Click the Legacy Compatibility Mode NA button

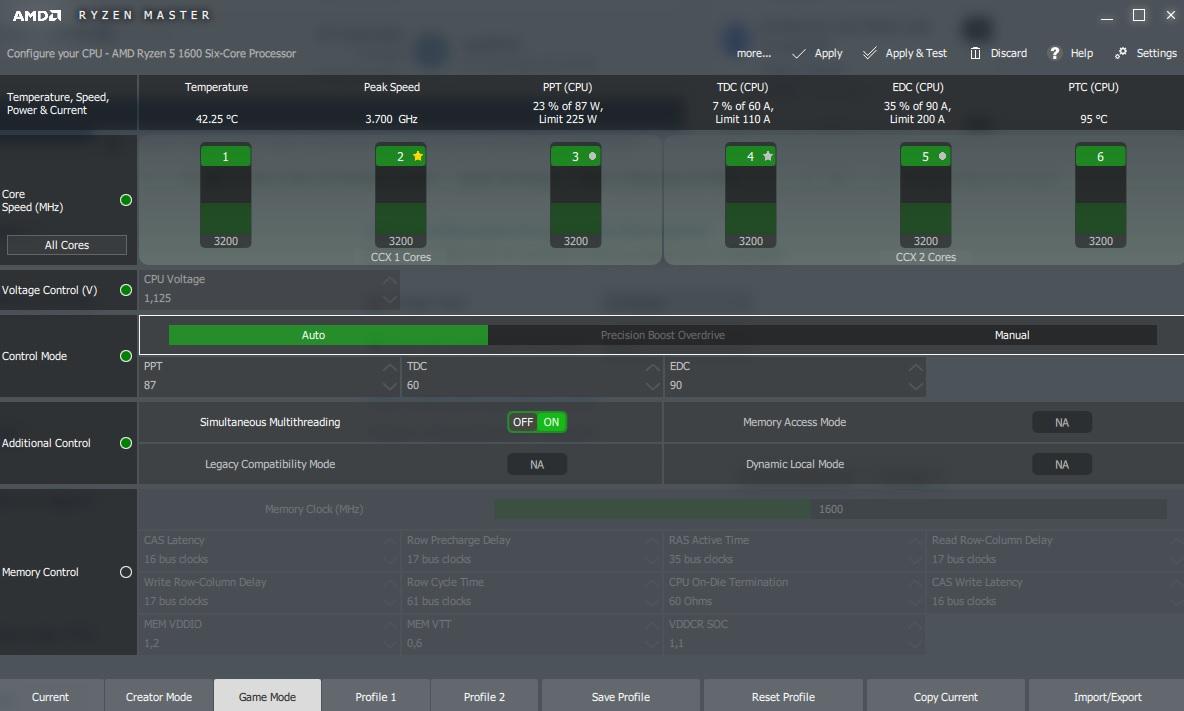pyautogui.click(x=537, y=465)
